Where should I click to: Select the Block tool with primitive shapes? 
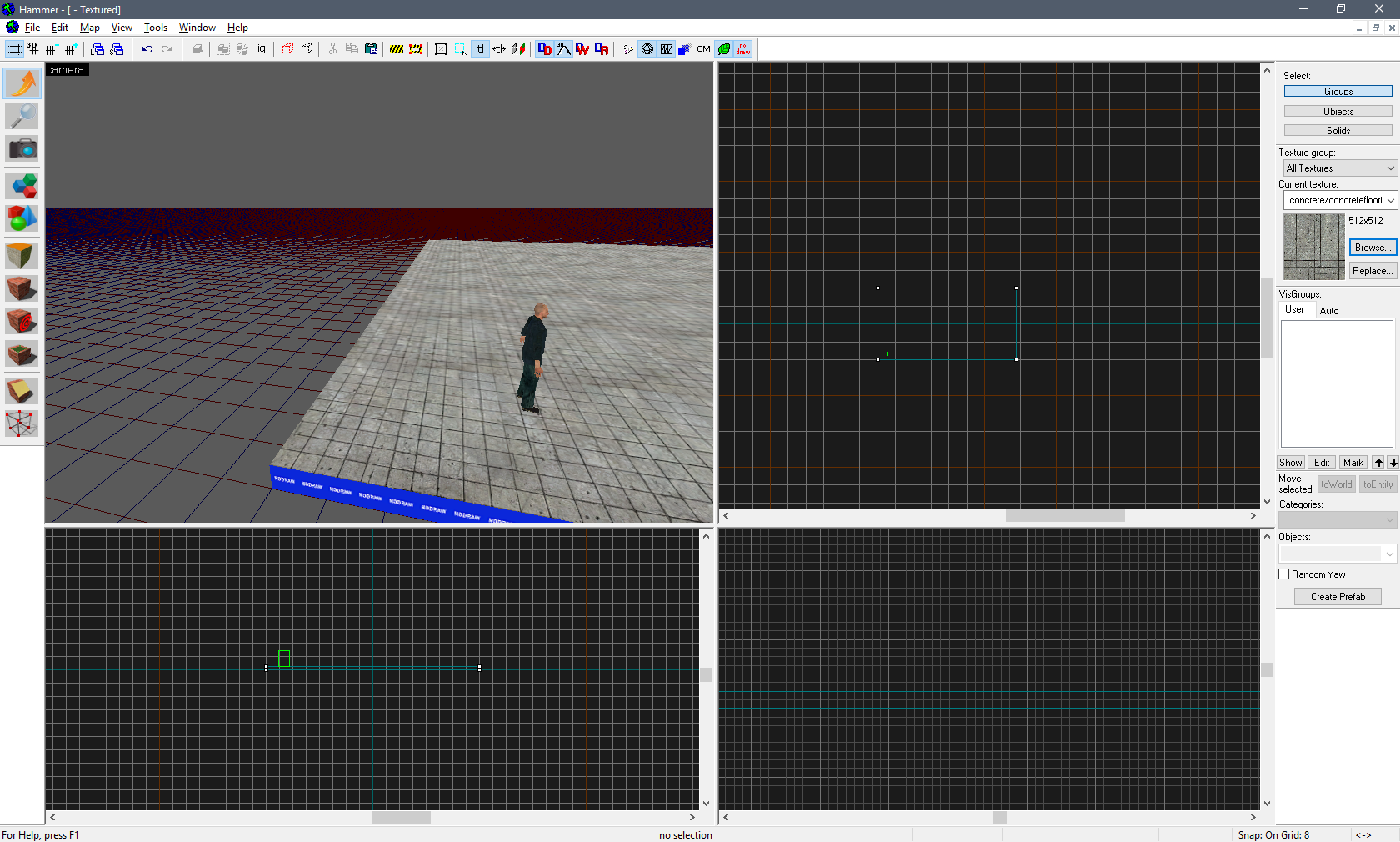pyautogui.click(x=22, y=218)
